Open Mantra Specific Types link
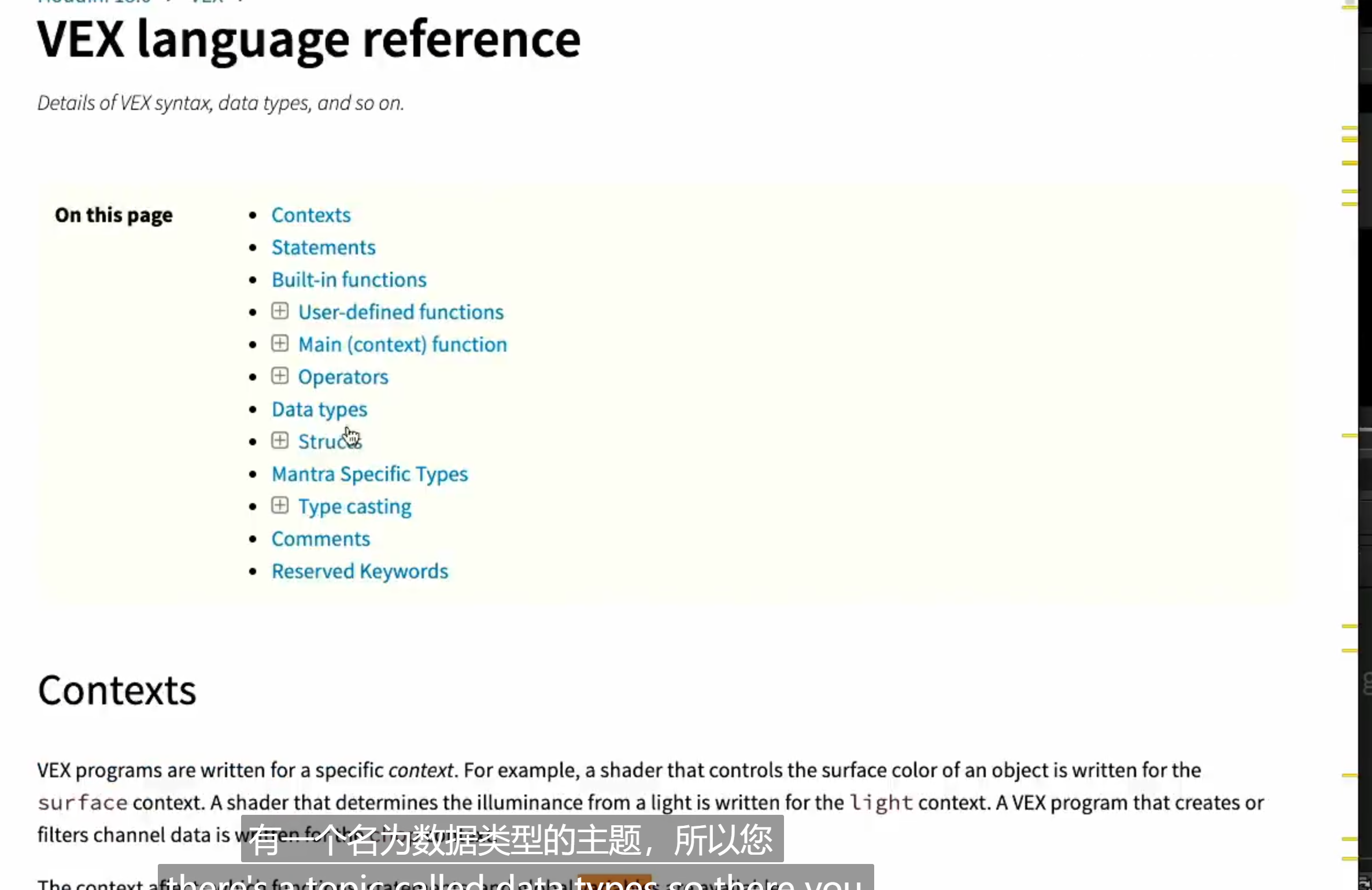1372x890 pixels. [x=369, y=474]
